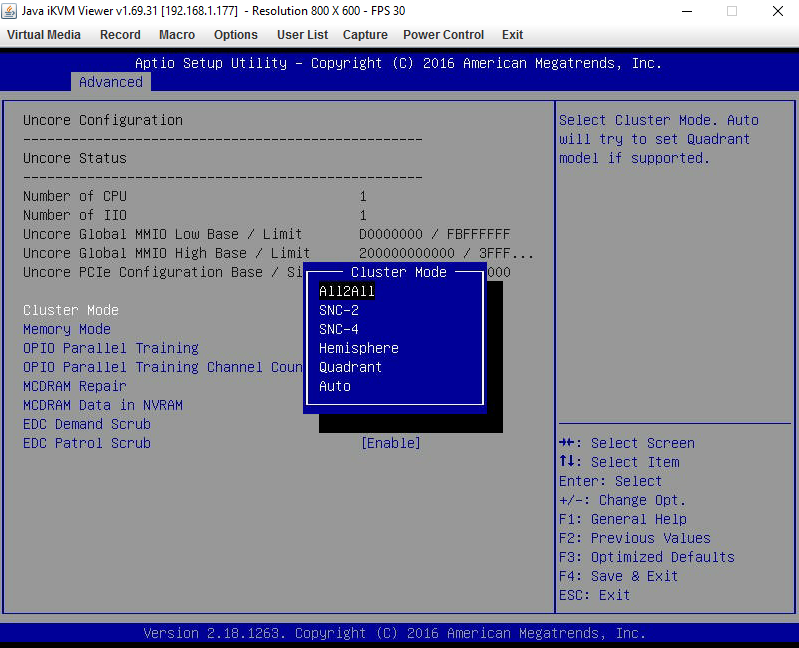Select the EDC Demand Scrub setting

coord(87,424)
